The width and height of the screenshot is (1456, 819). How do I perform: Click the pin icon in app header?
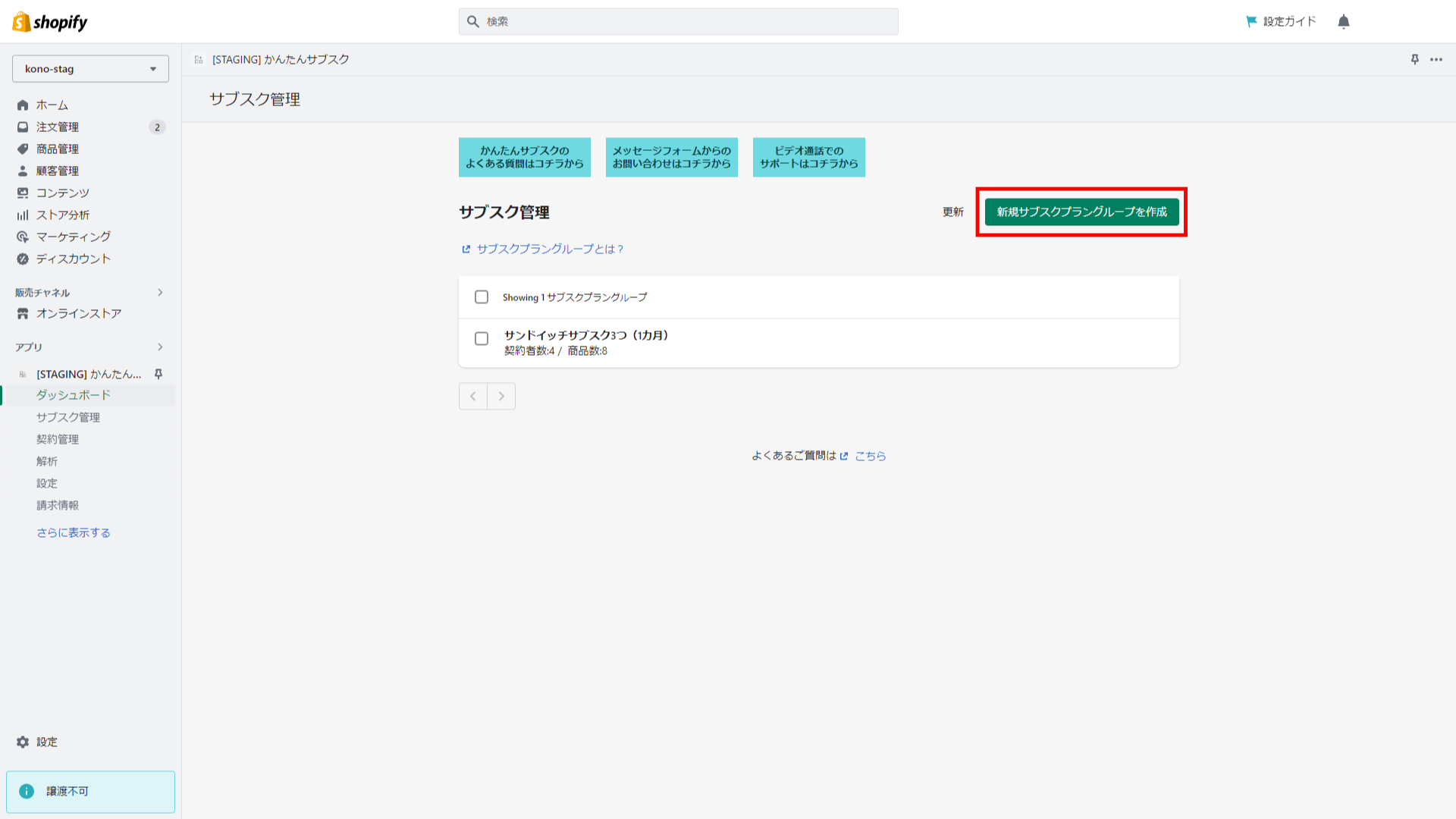pos(1414,59)
